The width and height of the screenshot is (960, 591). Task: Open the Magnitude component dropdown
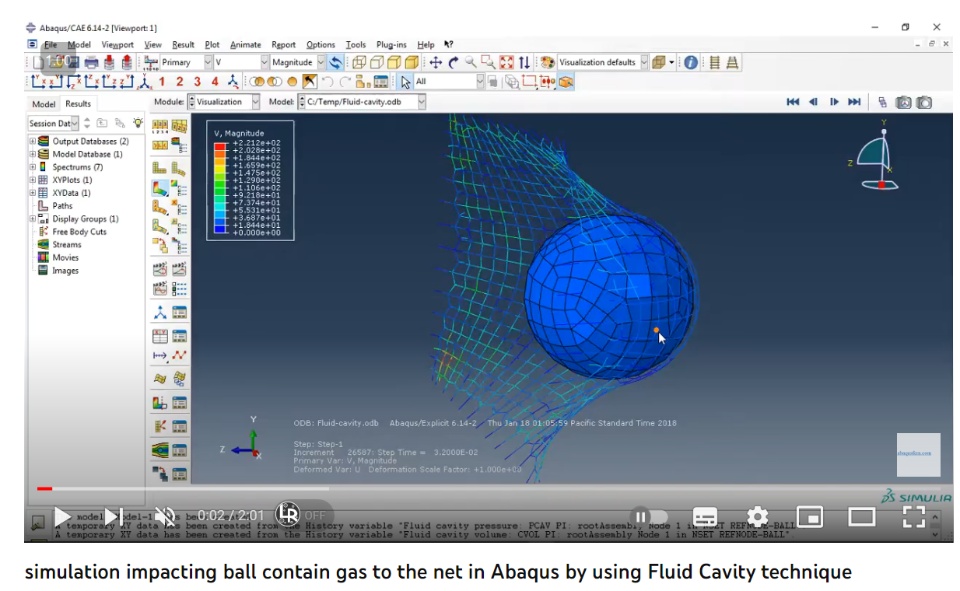297,62
